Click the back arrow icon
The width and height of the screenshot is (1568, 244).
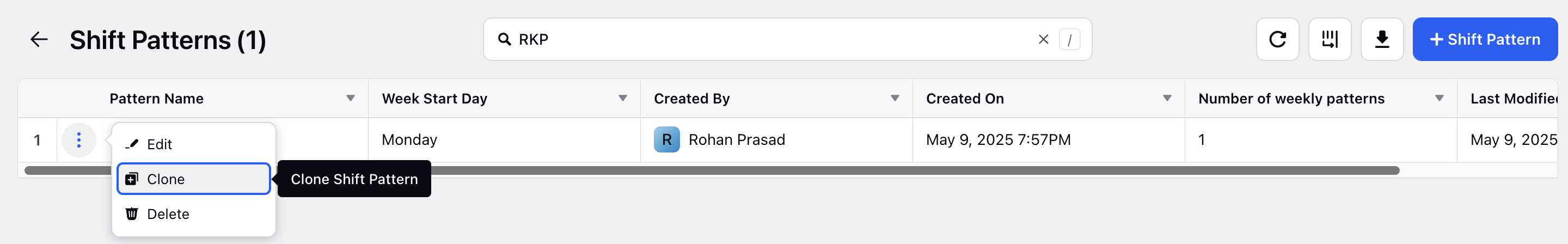pyautogui.click(x=39, y=40)
